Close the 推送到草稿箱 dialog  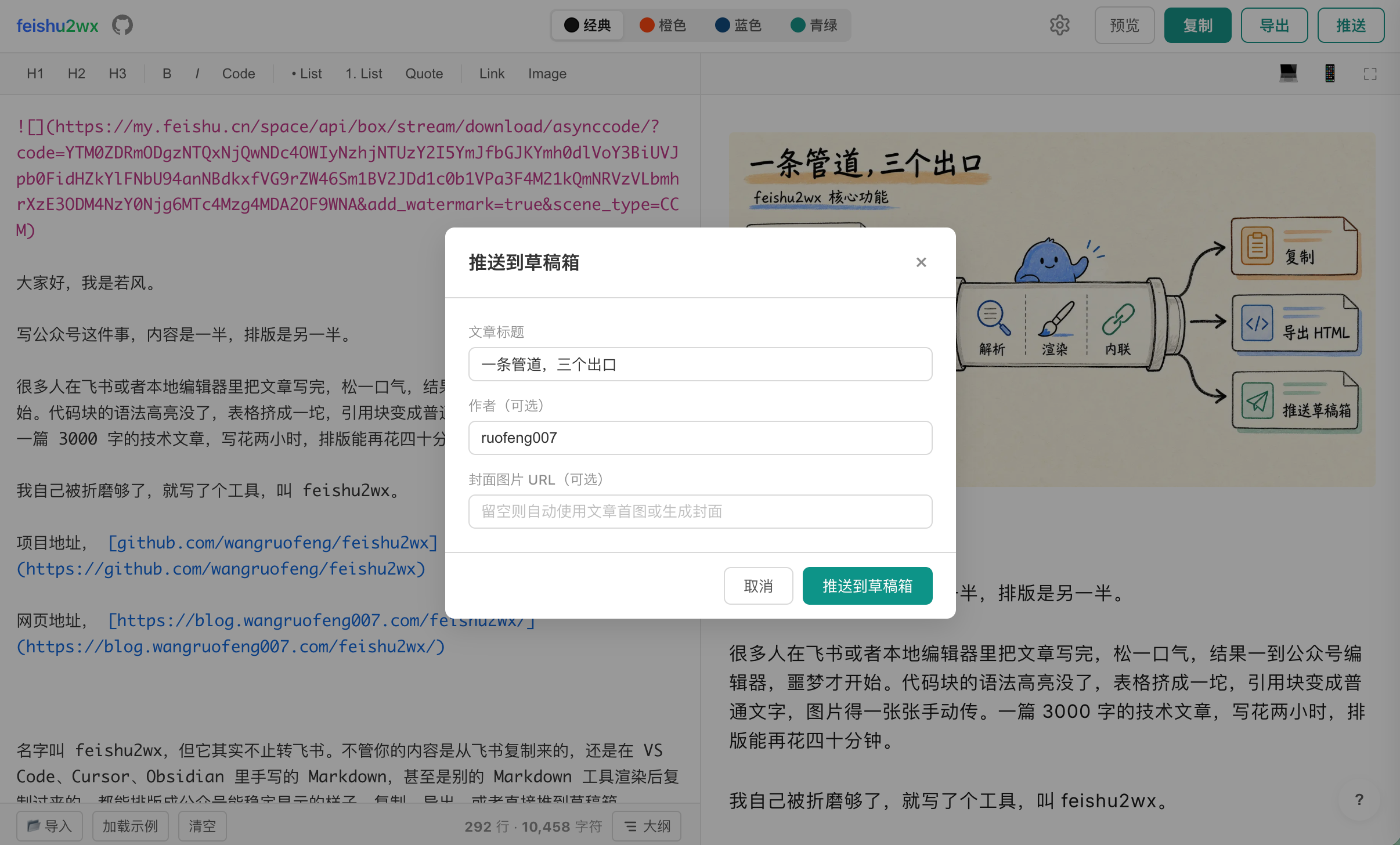(921, 262)
